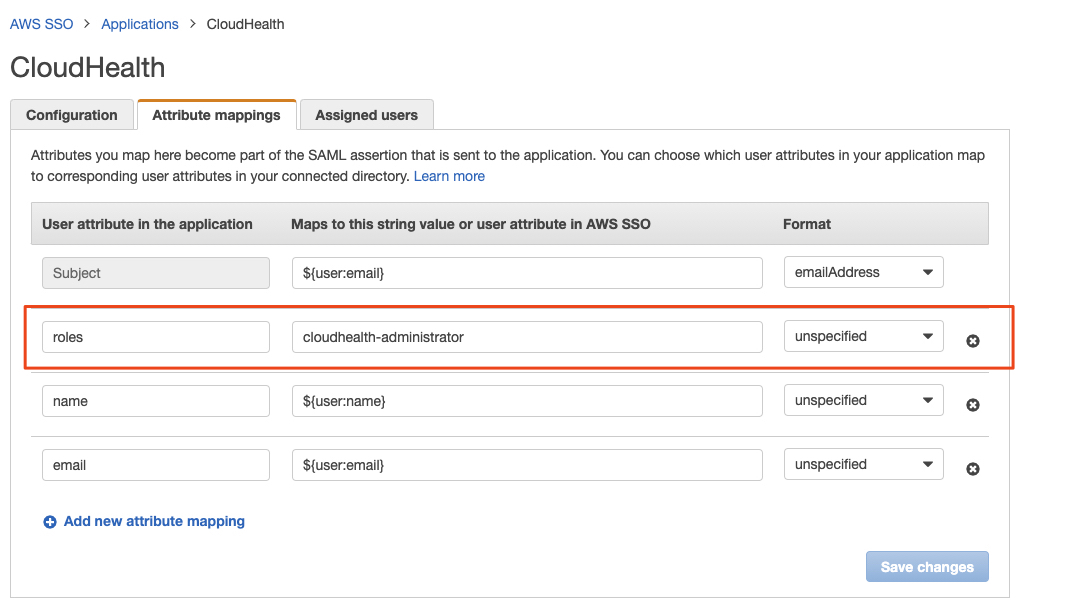
Task: Click the Save changes button
Action: click(927, 567)
